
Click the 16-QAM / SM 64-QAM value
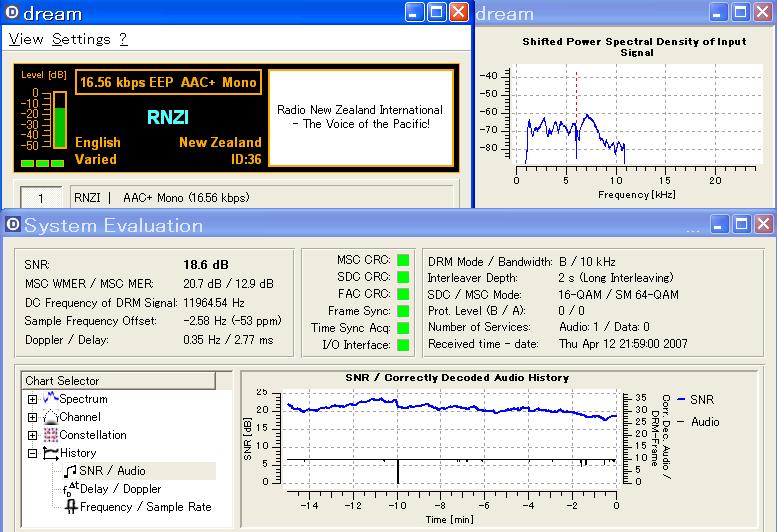point(618,295)
